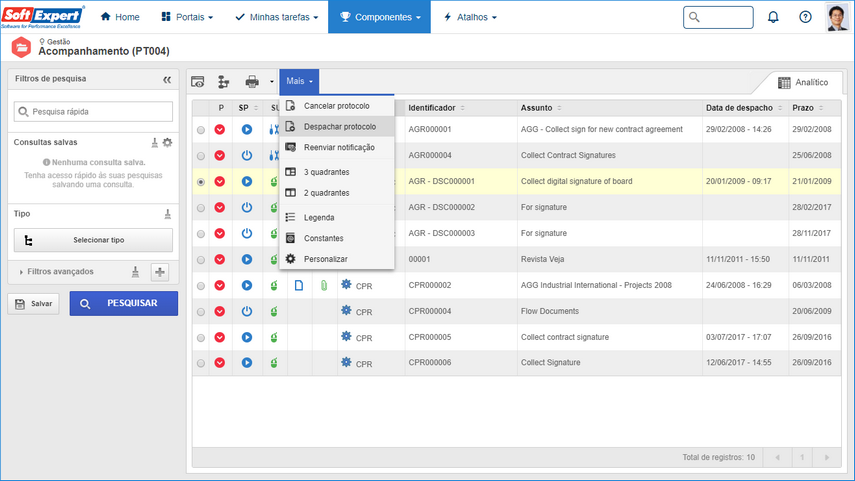Open the help question mark icon
Screen dimensions: 855x481
[805, 17]
